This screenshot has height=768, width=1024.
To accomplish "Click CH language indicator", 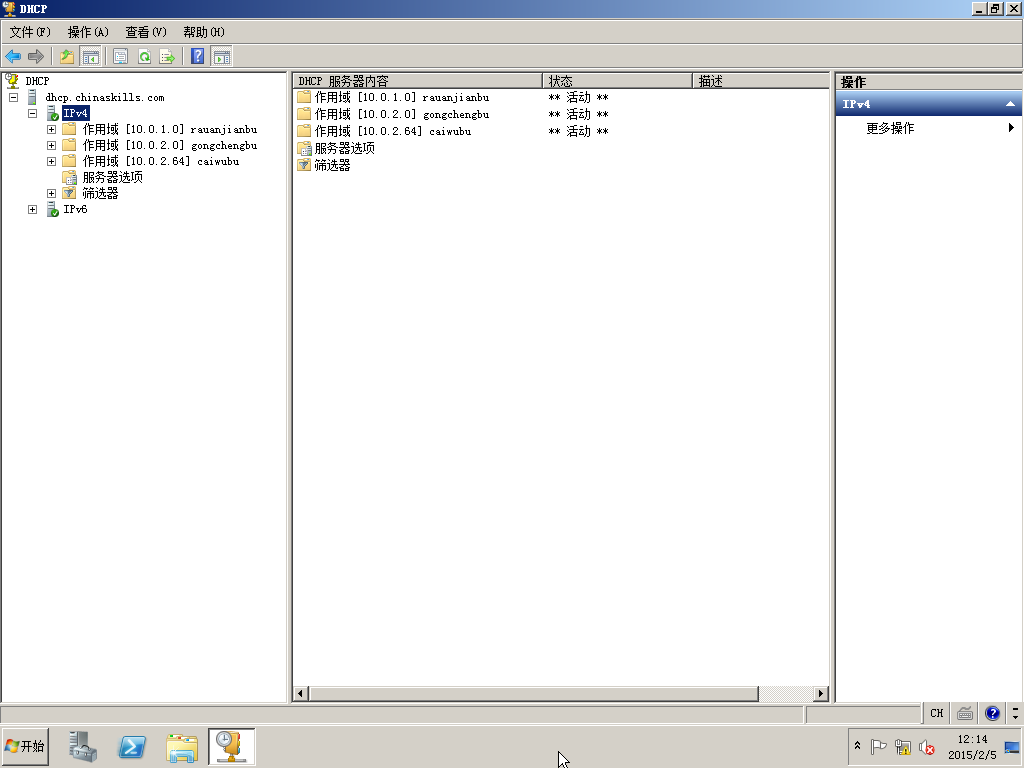I will [x=936, y=713].
